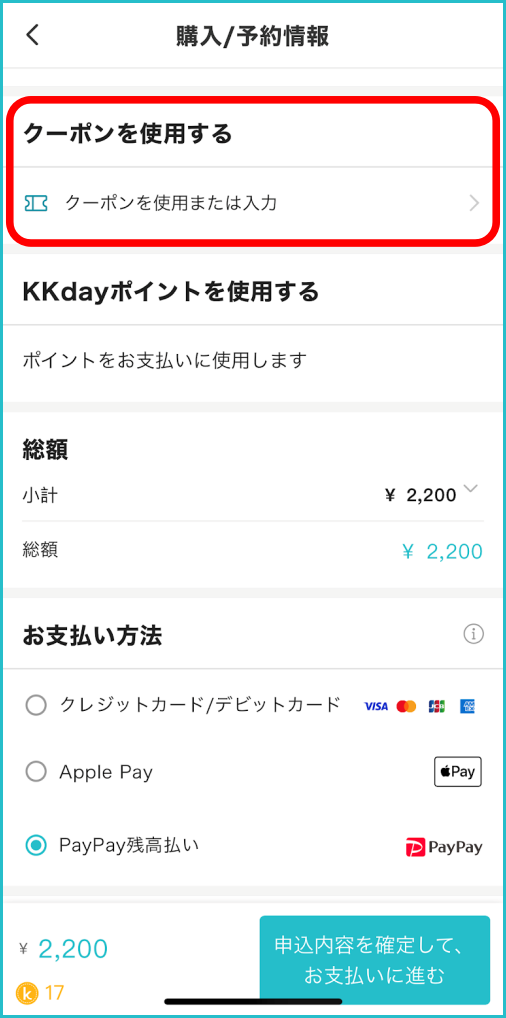Tap ポイントをお支払いに使用します row
The width and height of the screenshot is (506, 1018).
click(253, 360)
